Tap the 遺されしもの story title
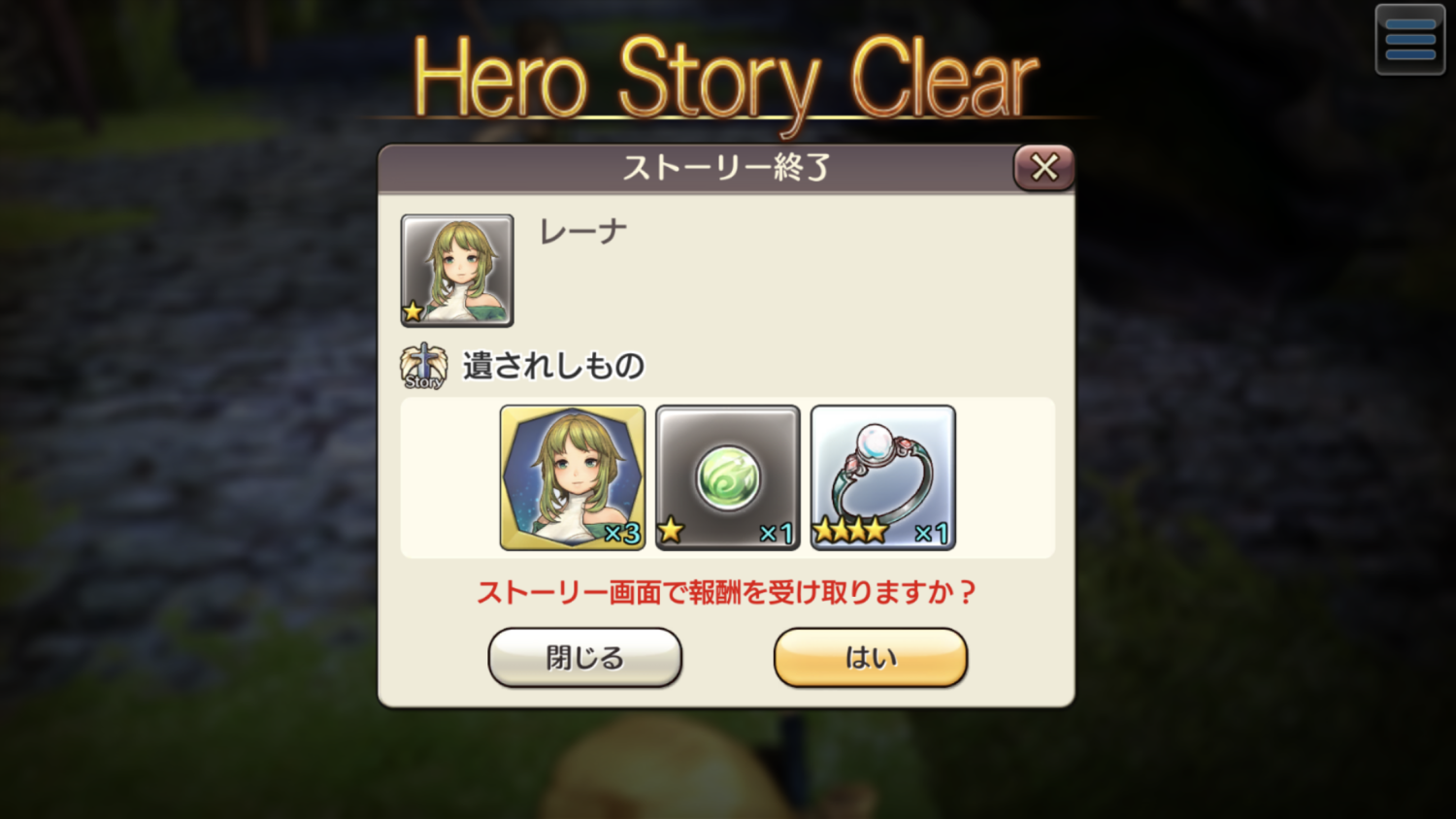1456x819 pixels. coord(553,366)
